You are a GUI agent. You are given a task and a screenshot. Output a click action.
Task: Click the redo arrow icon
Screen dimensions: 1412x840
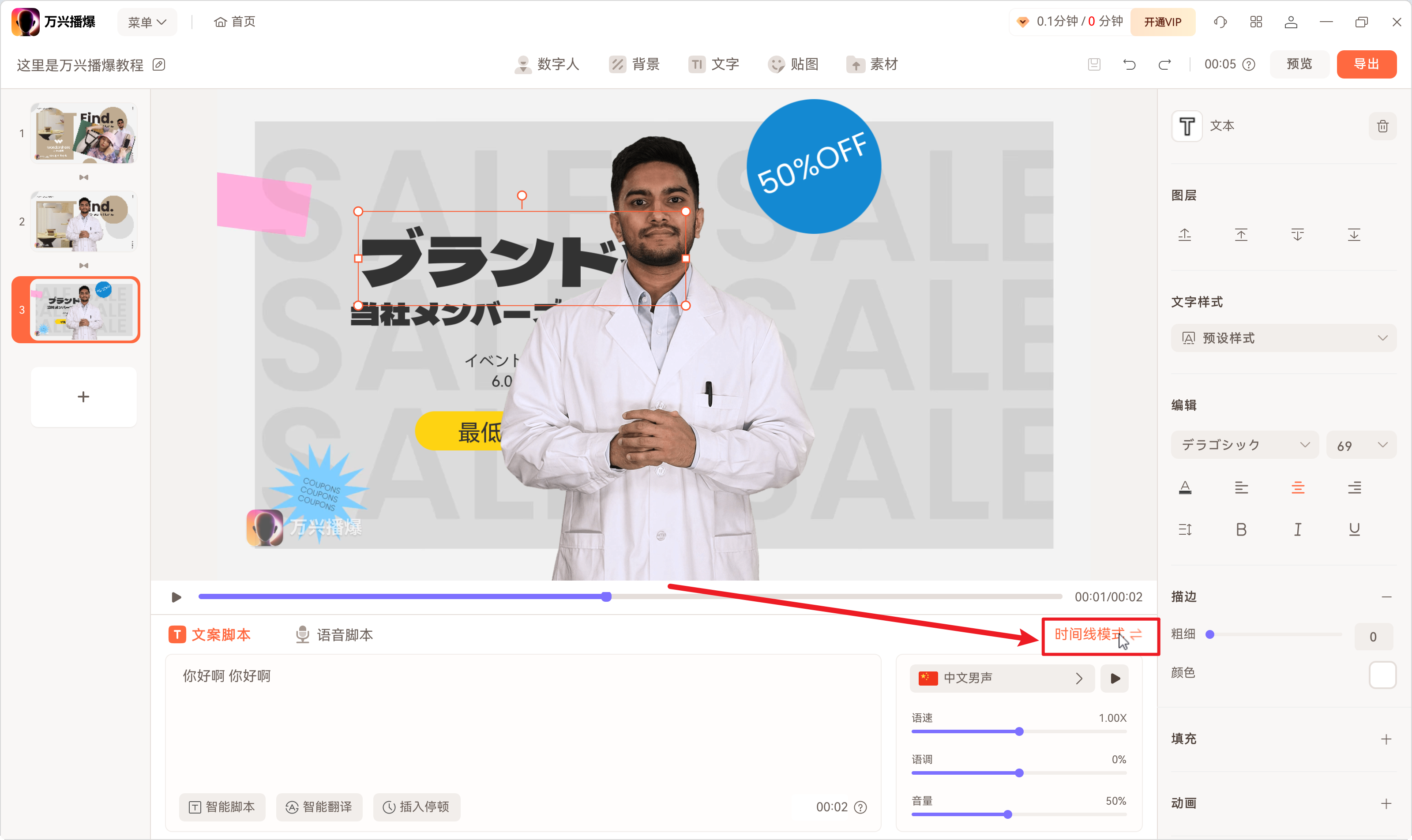pyautogui.click(x=1164, y=64)
